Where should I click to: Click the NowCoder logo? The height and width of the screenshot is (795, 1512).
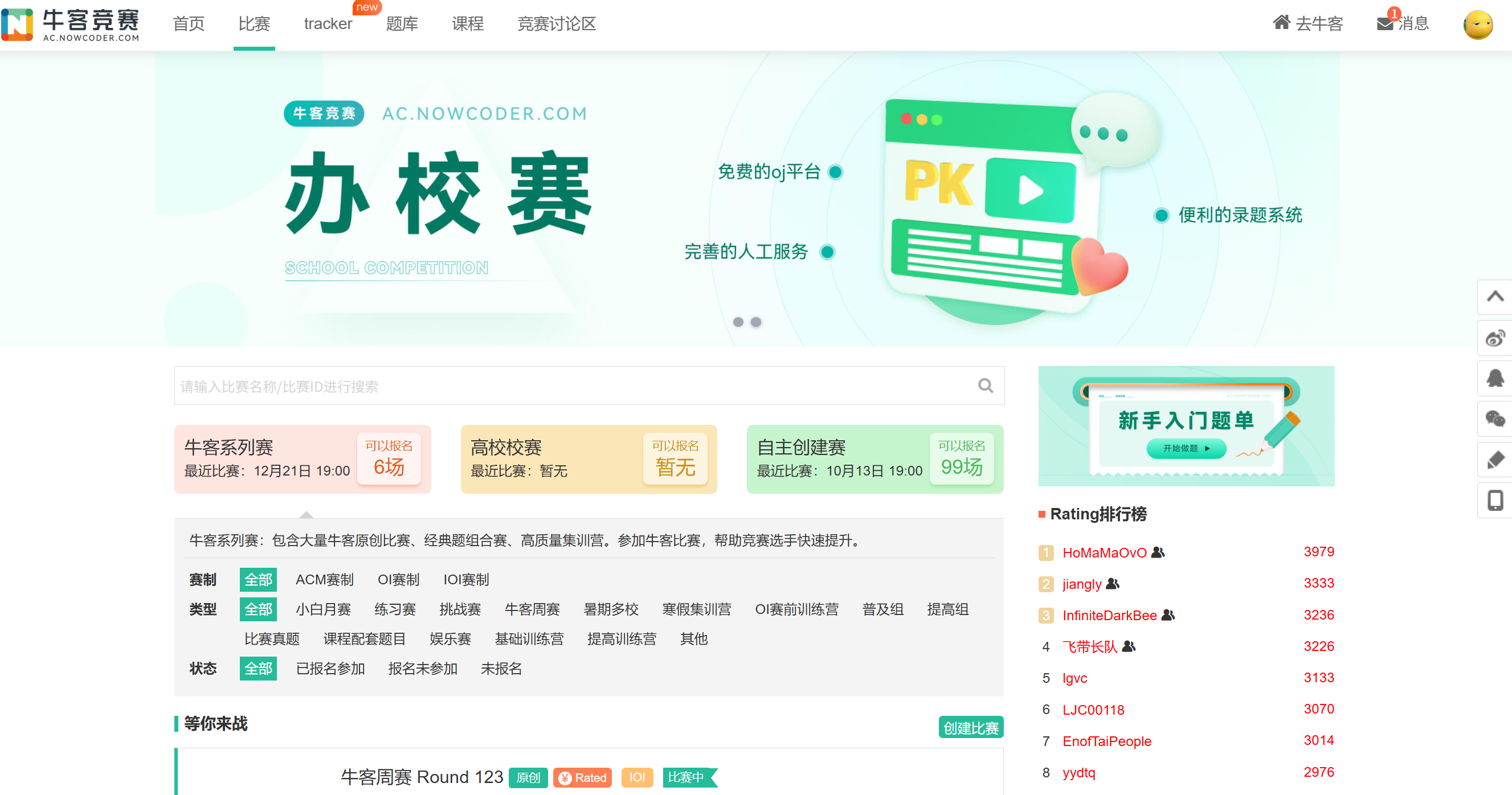click(x=71, y=24)
